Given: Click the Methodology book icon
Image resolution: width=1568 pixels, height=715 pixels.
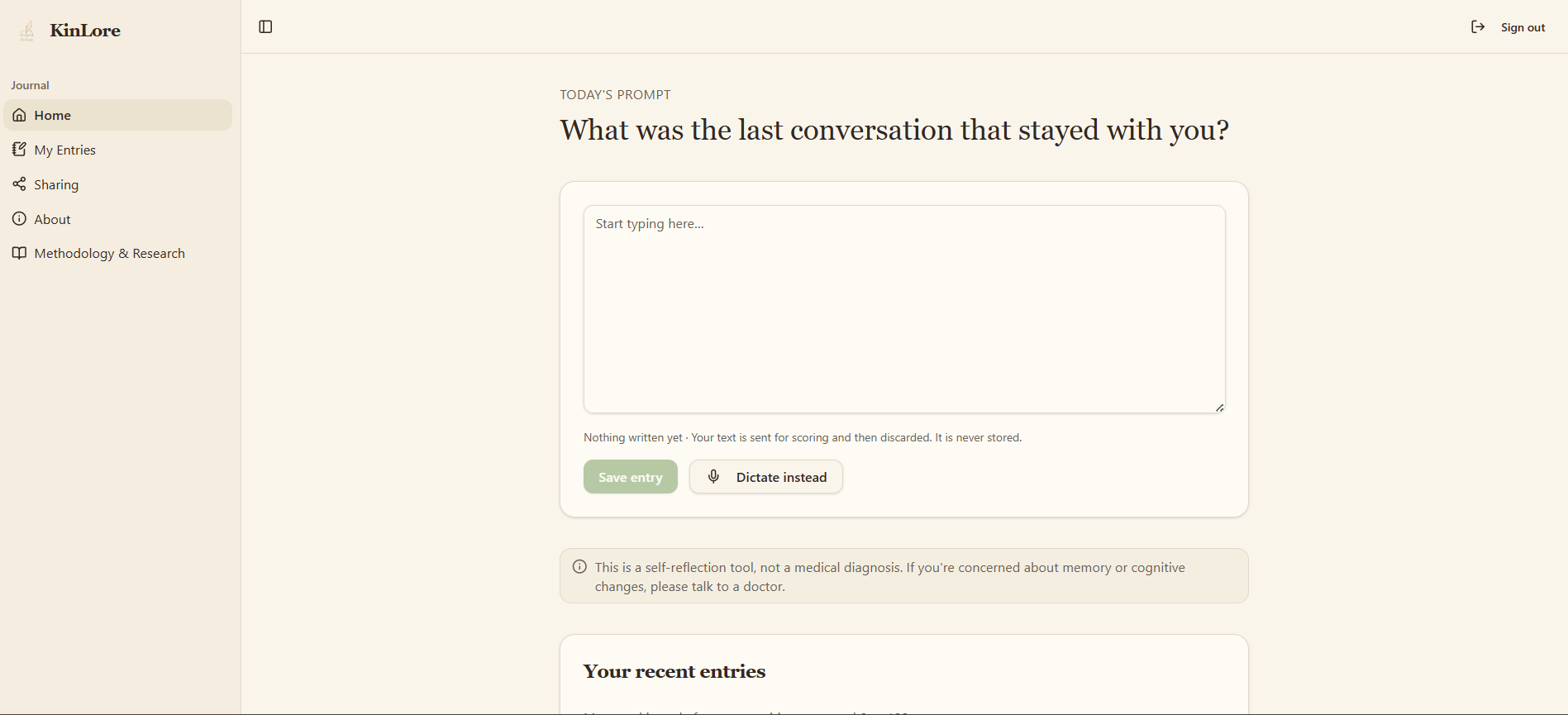Looking at the screenshot, I should click(19, 253).
